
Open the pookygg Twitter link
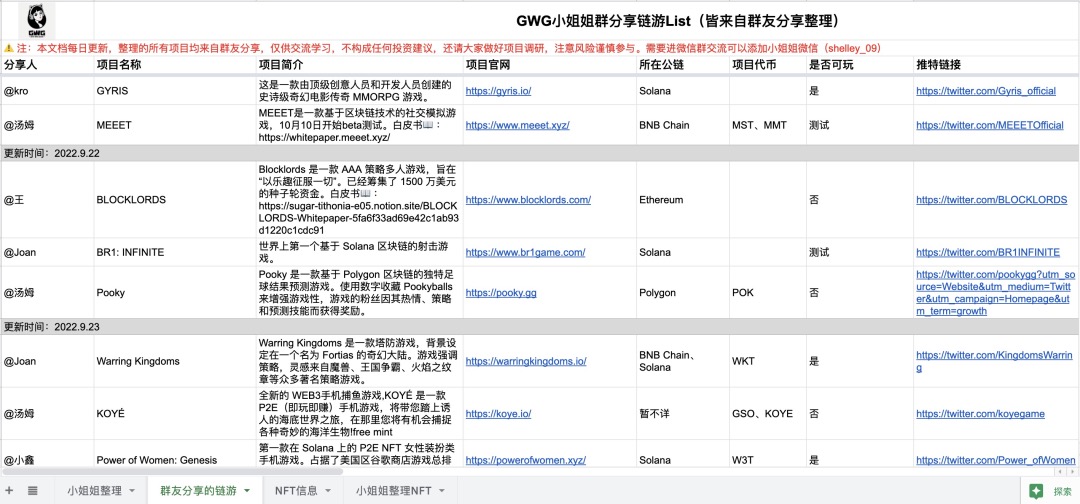[x=995, y=293]
